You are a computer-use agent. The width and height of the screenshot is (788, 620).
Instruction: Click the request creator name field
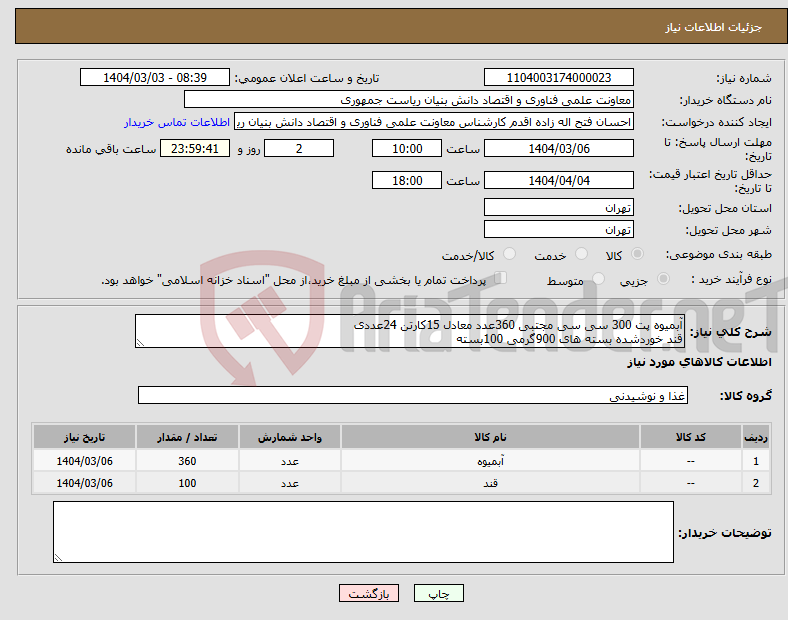pos(434,122)
